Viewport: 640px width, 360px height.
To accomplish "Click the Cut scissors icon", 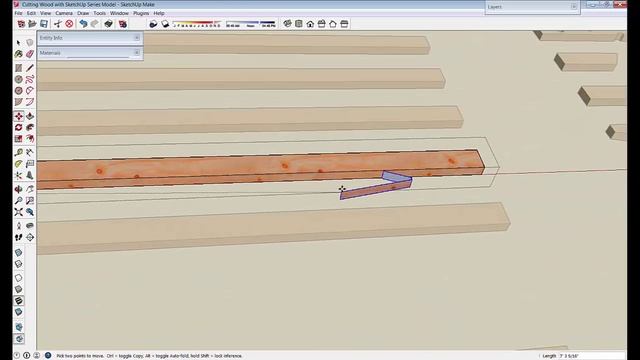I will (x=58, y=24).
